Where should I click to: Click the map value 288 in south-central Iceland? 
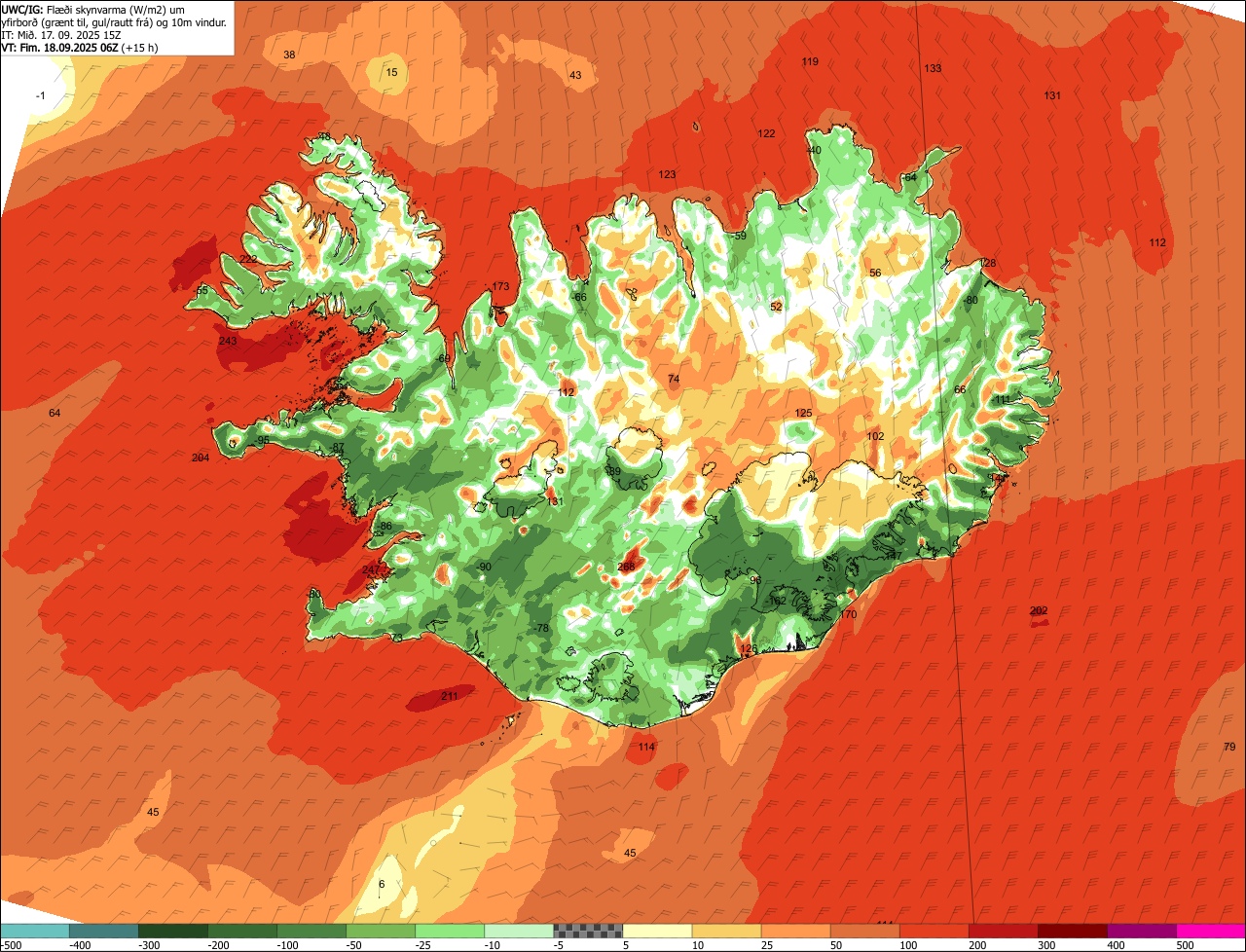coord(626,567)
